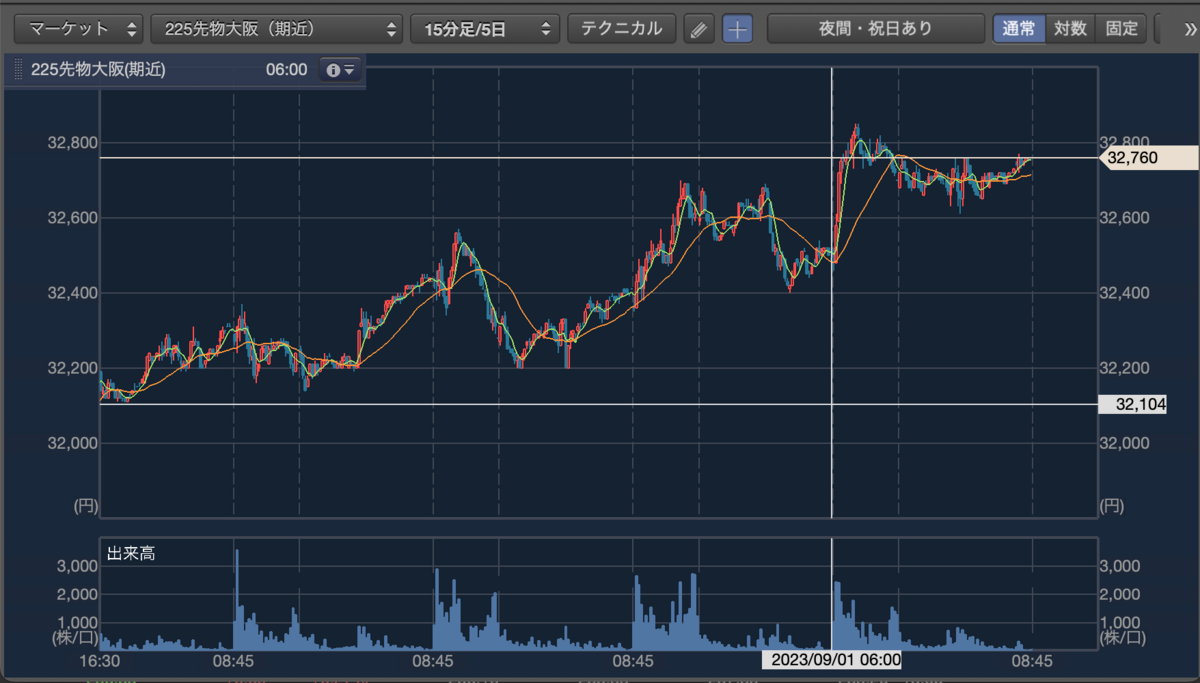
Task: Open the 225先物大阪（期近） symbol dropdown
Action: [x=277, y=28]
